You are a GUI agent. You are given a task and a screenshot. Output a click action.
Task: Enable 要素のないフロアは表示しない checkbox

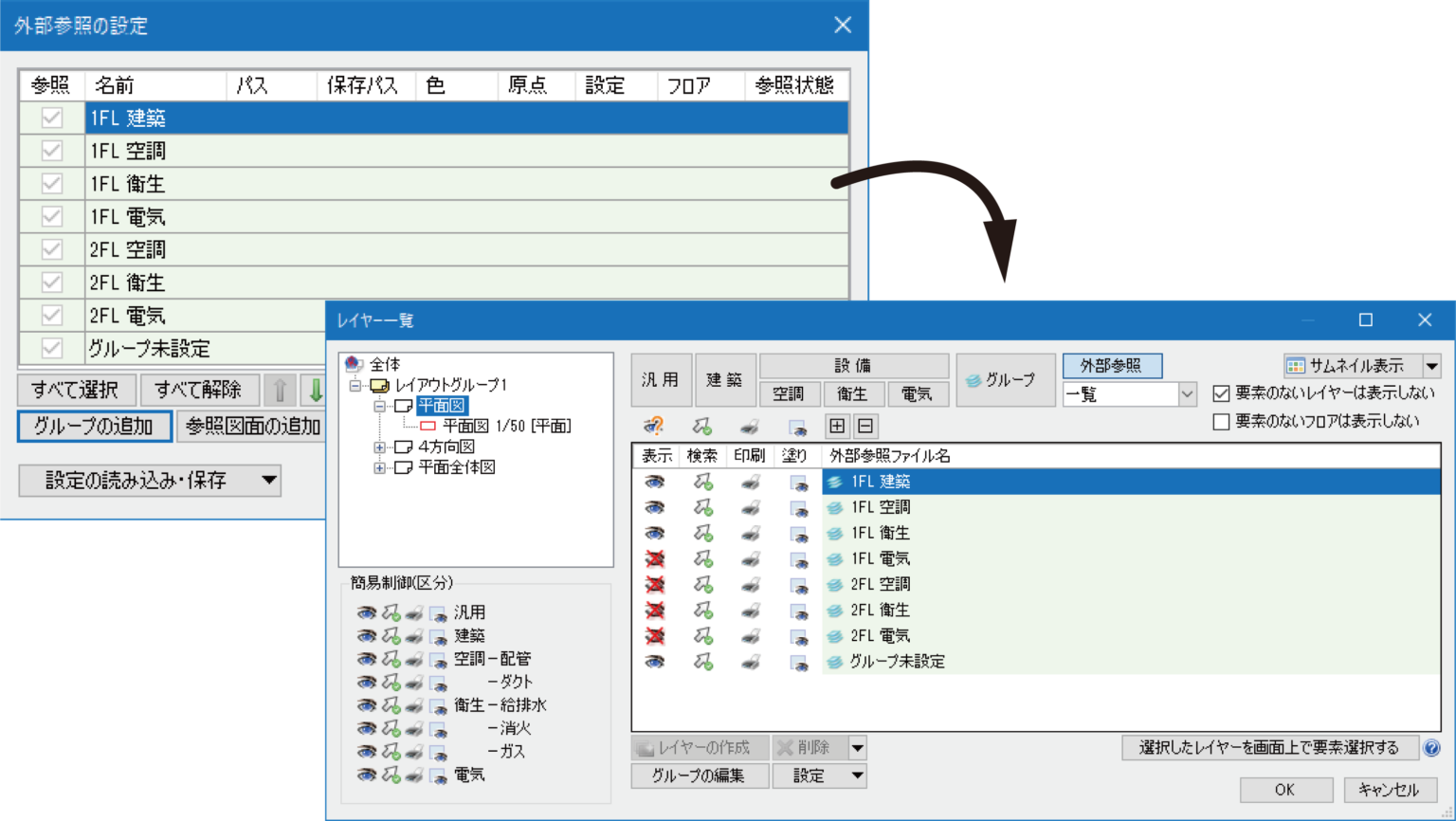click(1221, 422)
